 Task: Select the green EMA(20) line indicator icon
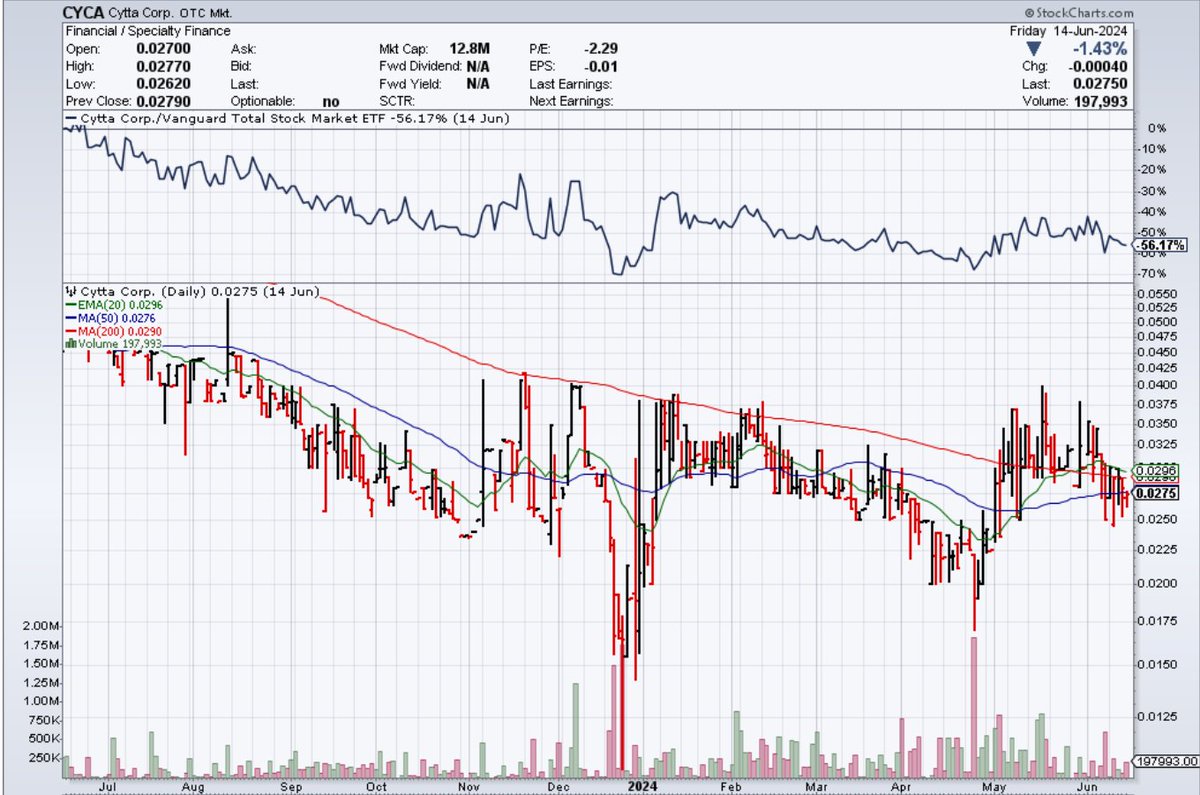pyautogui.click(x=70, y=305)
